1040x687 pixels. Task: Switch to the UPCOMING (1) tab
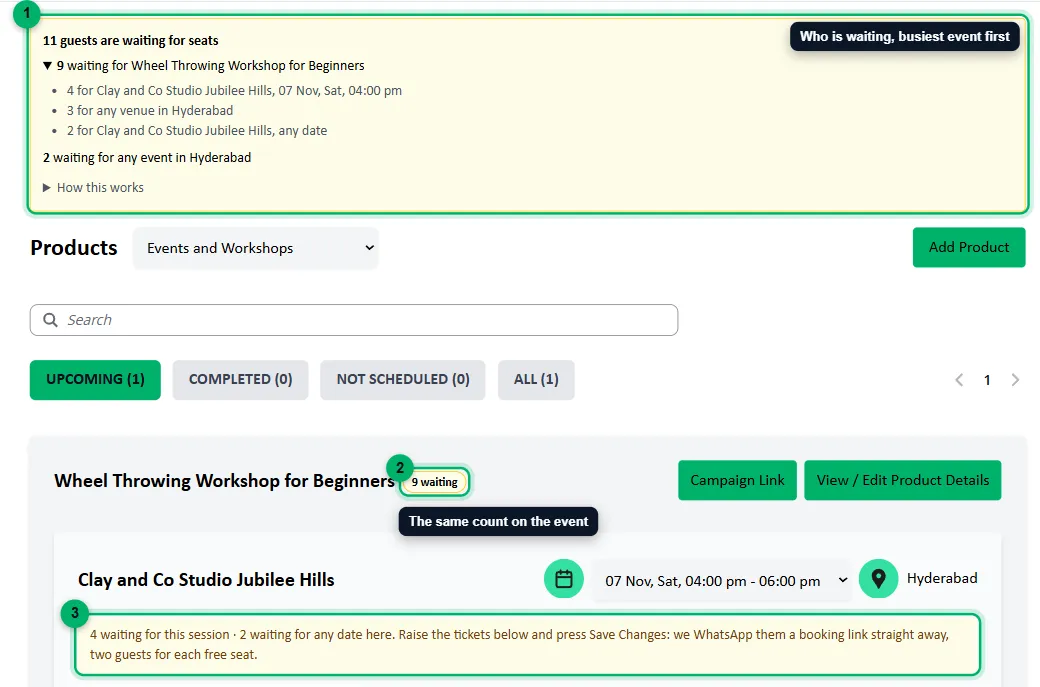pos(95,380)
